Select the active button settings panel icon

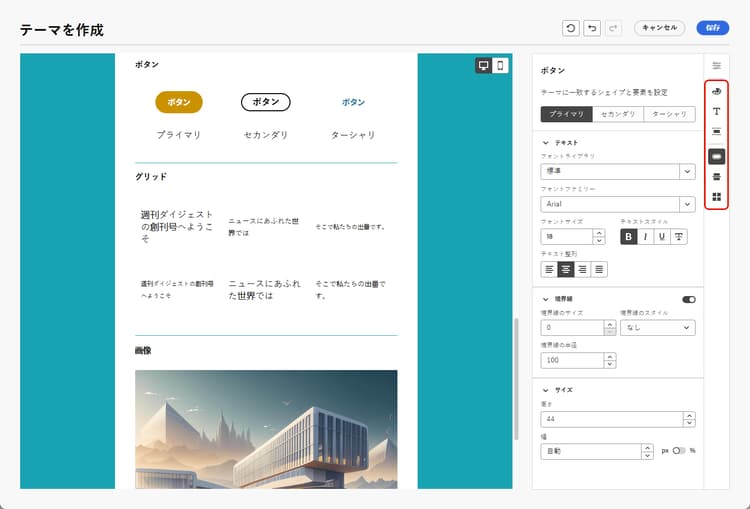[x=716, y=156]
